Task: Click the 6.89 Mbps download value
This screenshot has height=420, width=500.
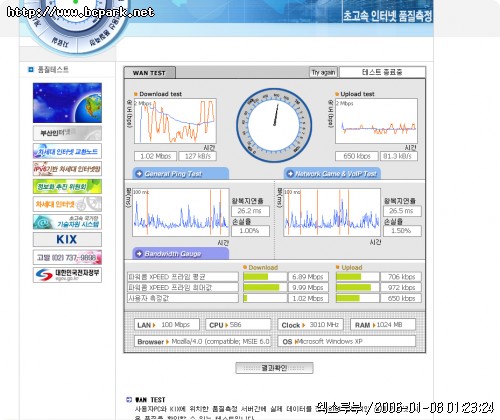Action: 308,277
